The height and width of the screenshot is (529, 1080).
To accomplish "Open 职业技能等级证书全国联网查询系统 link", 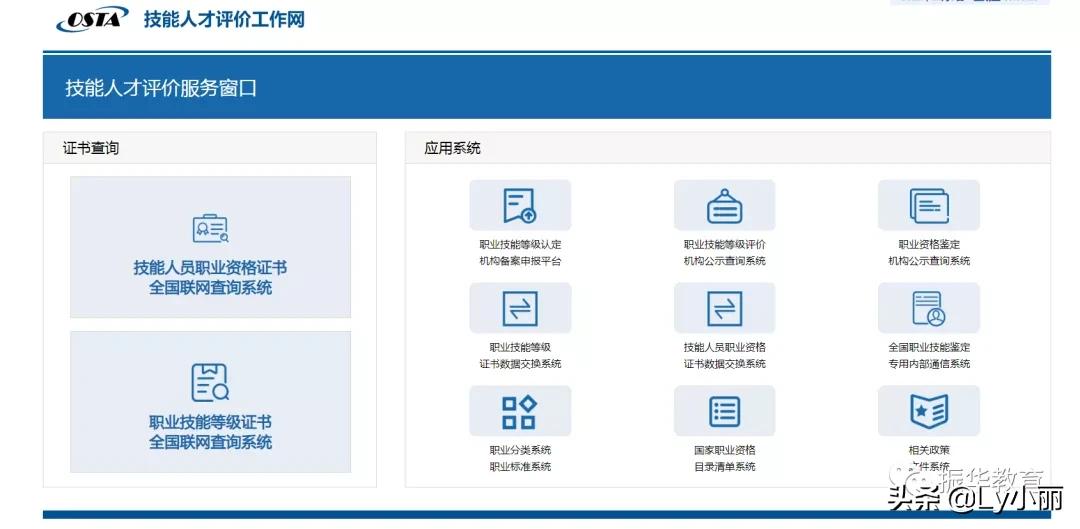I will [x=210, y=432].
